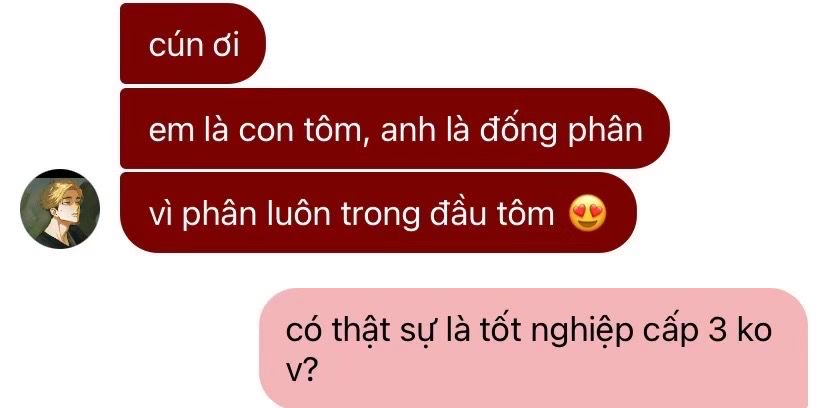Click the words "đầu tôm" before the emoji
The width and height of the screenshot is (828, 408).
coord(492,214)
